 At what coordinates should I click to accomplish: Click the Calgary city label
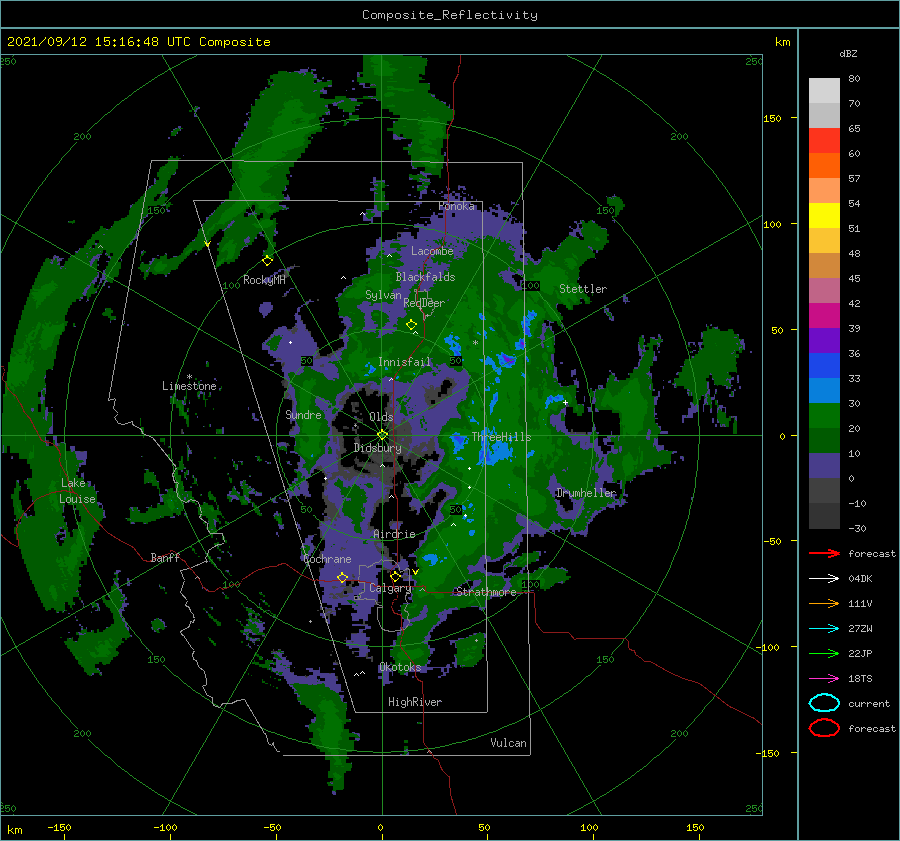[390, 588]
